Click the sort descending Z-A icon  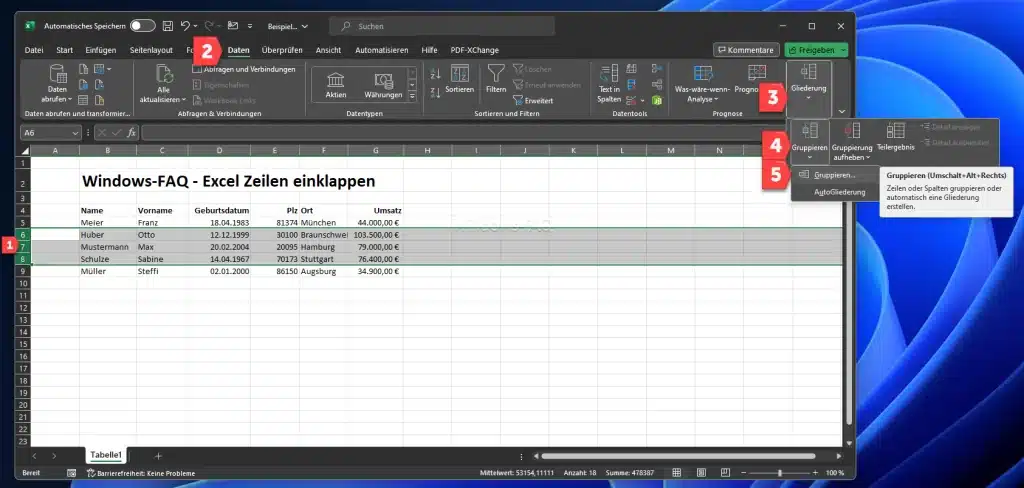pos(436,93)
